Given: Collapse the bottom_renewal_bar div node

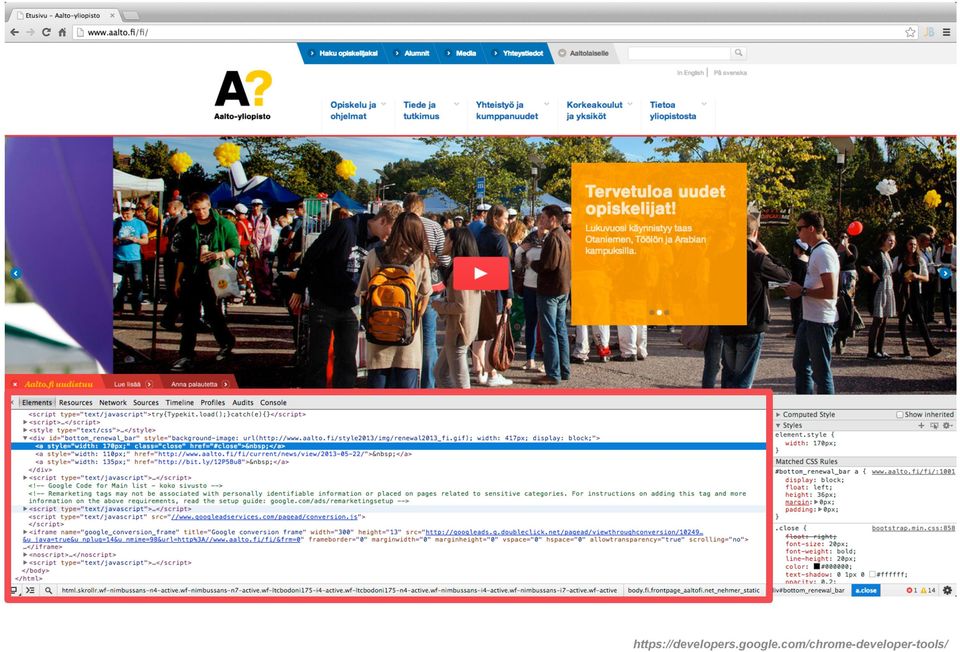Looking at the screenshot, I should (x=25, y=438).
